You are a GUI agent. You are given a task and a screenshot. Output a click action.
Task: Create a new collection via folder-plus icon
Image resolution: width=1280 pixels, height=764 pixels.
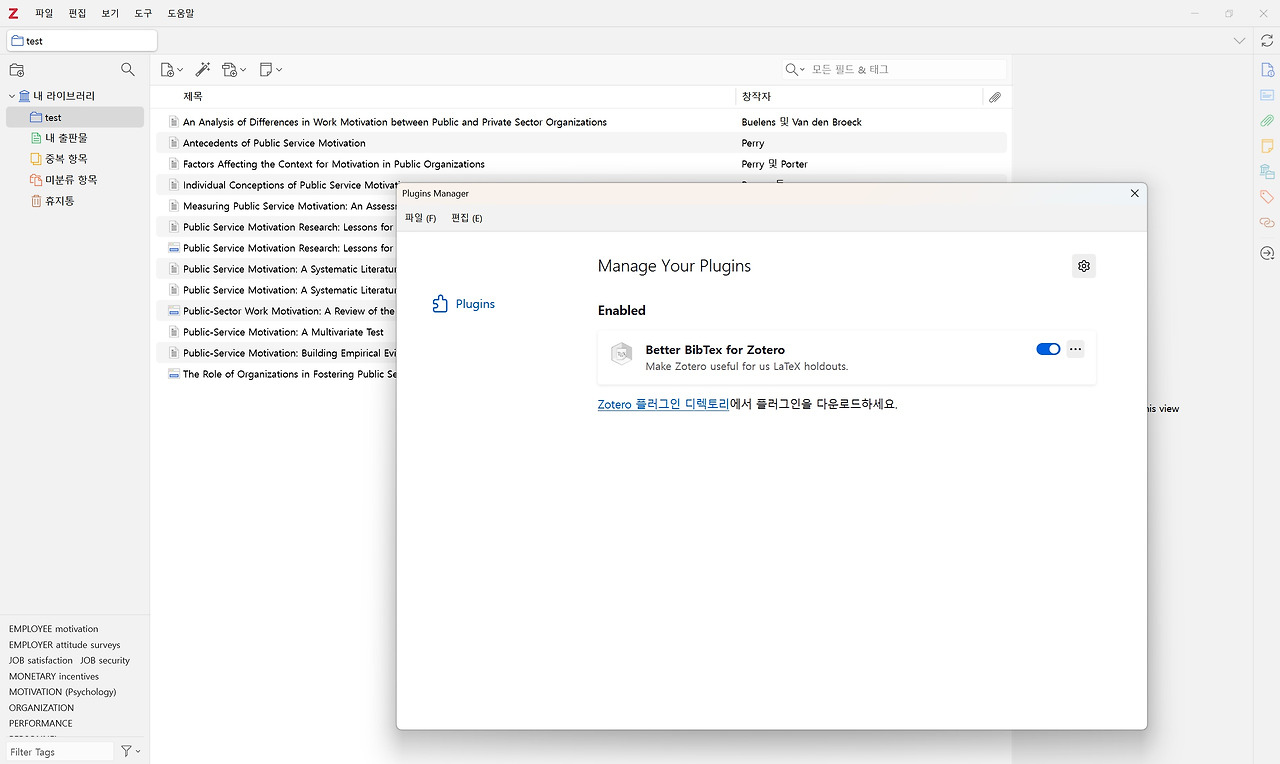click(x=16, y=70)
